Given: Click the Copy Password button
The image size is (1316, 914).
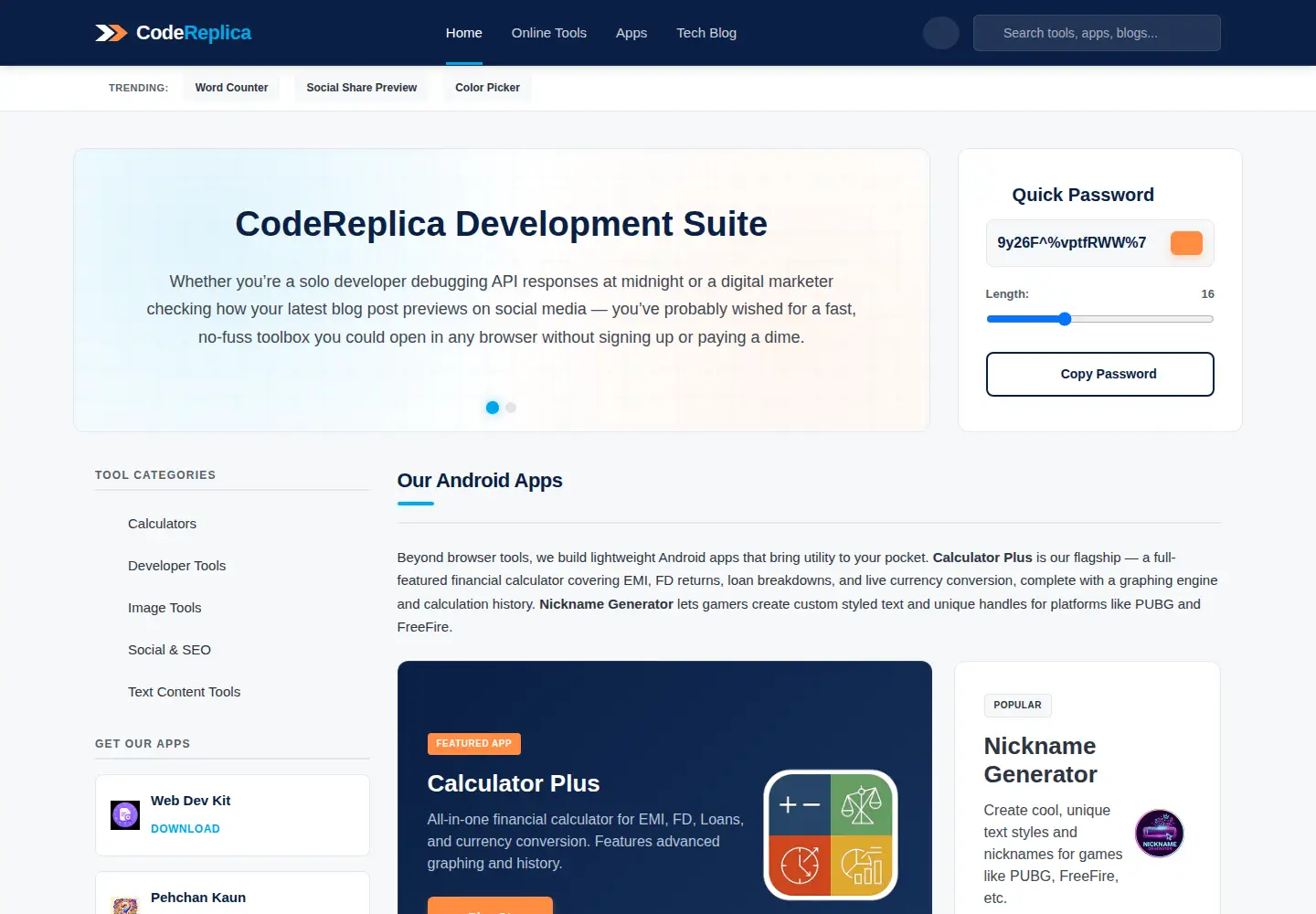Looking at the screenshot, I should click(1100, 374).
